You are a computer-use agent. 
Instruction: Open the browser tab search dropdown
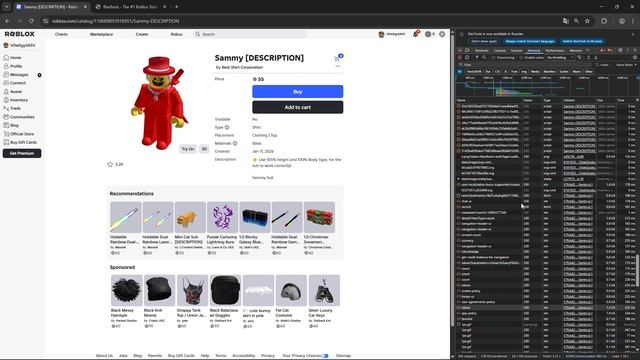tap(7, 7)
